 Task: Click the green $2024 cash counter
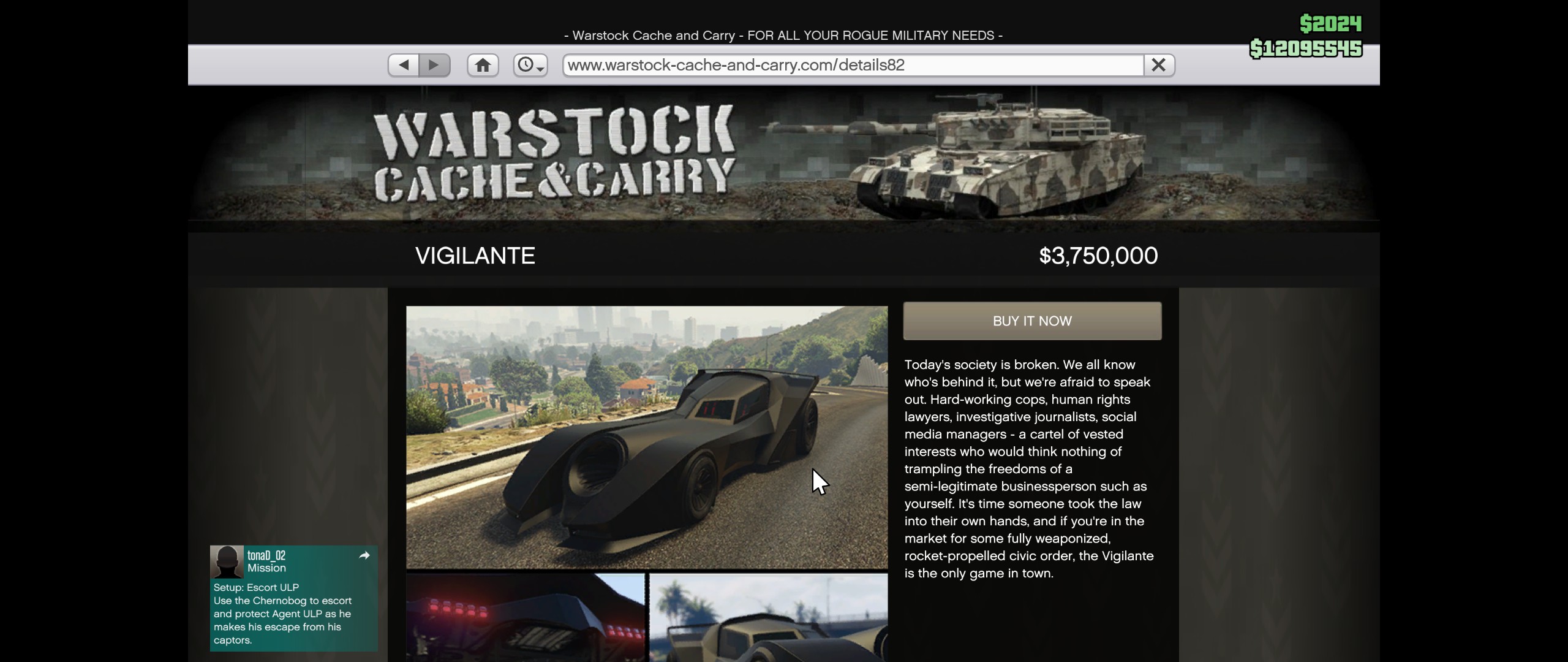tap(1330, 24)
